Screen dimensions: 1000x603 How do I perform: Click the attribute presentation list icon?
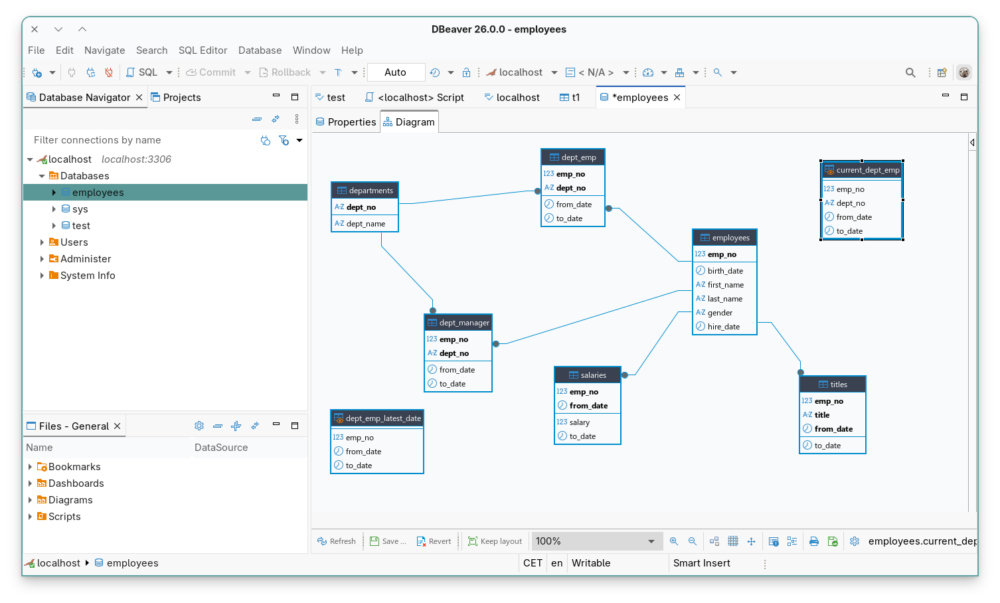792,541
